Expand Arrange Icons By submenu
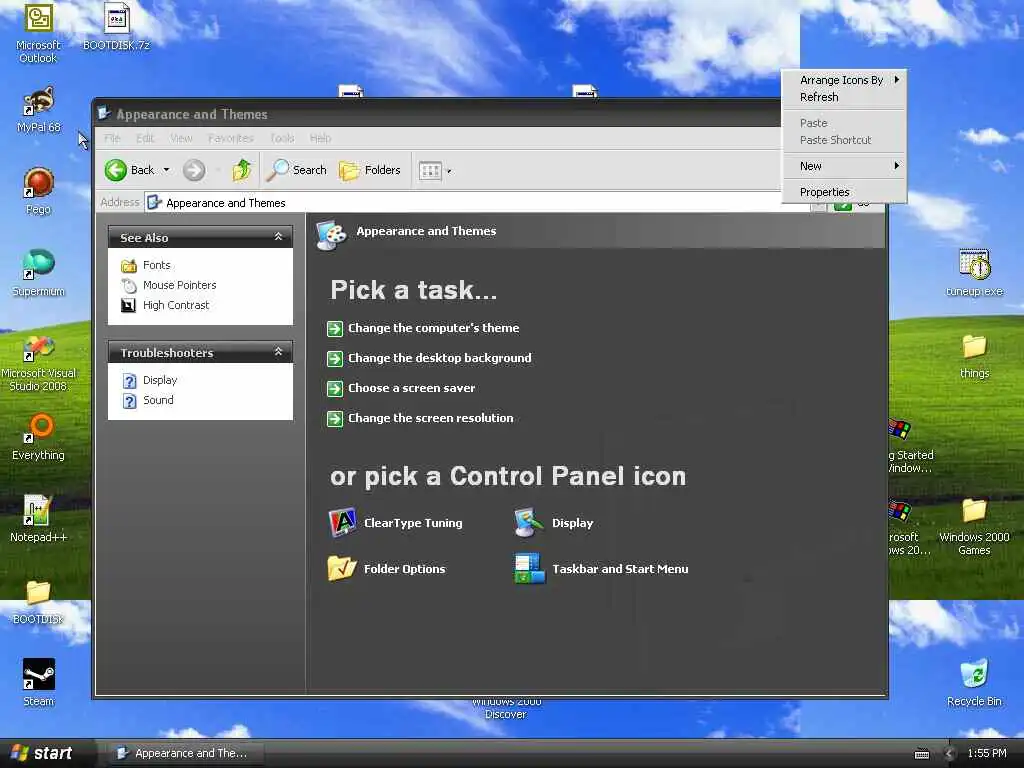The width and height of the screenshot is (1024, 768). click(844, 80)
